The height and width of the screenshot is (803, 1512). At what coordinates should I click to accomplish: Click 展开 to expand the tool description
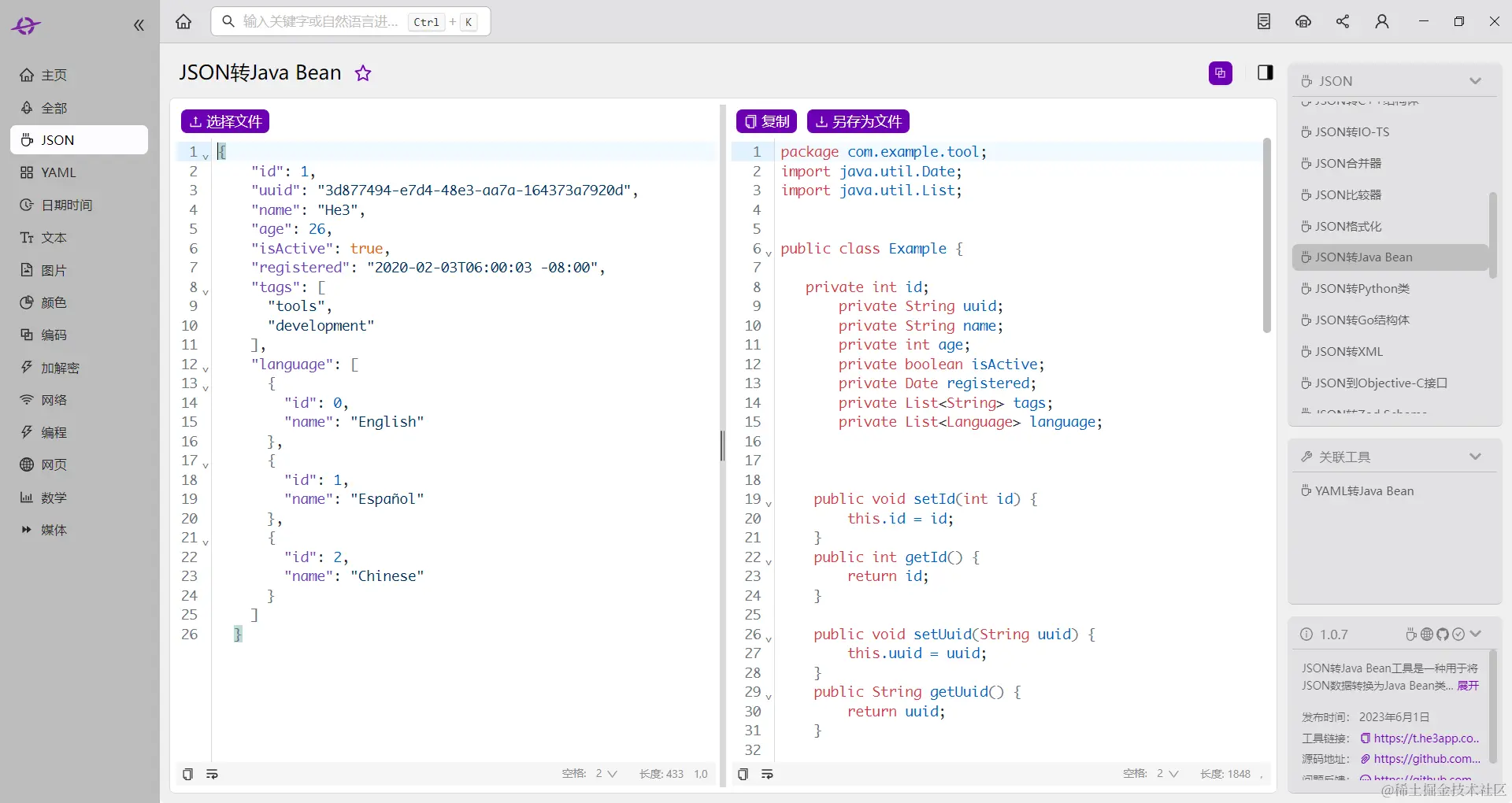point(1468,686)
